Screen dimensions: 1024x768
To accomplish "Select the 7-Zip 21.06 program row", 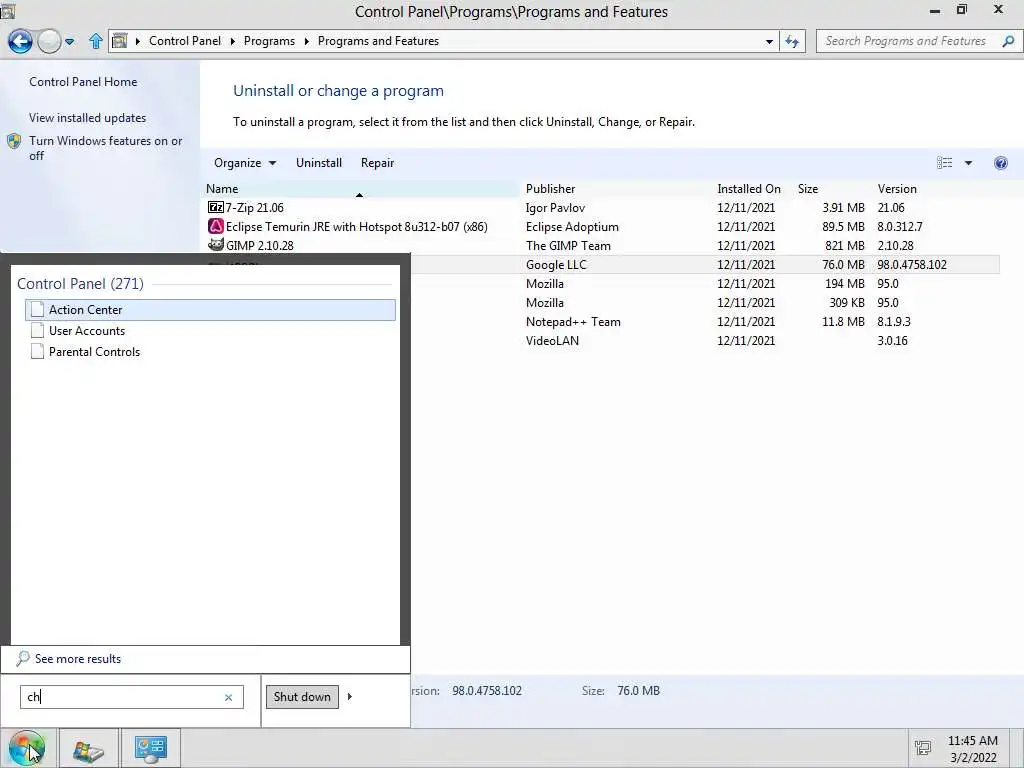I will tap(601, 208).
